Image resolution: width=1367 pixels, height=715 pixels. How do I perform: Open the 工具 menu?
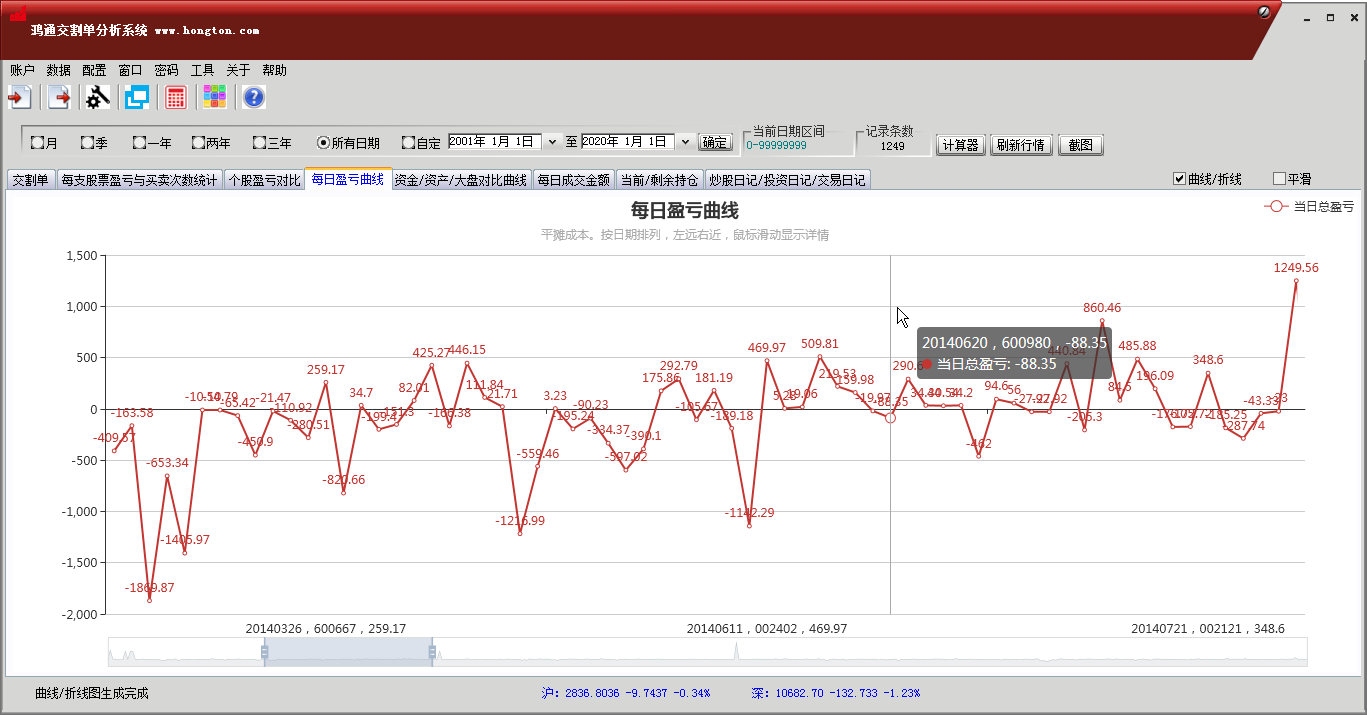click(x=202, y=70)
